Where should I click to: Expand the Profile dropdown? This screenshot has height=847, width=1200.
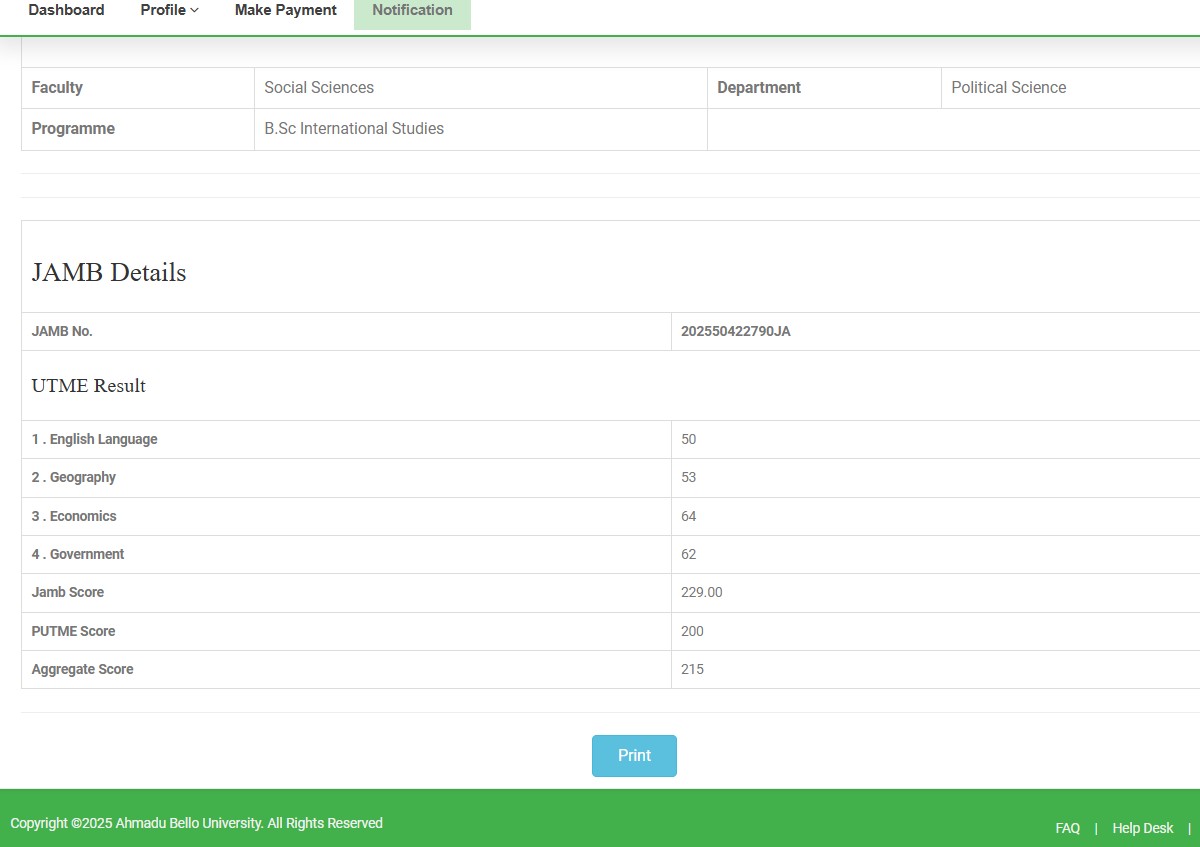[x=169, y=10]
